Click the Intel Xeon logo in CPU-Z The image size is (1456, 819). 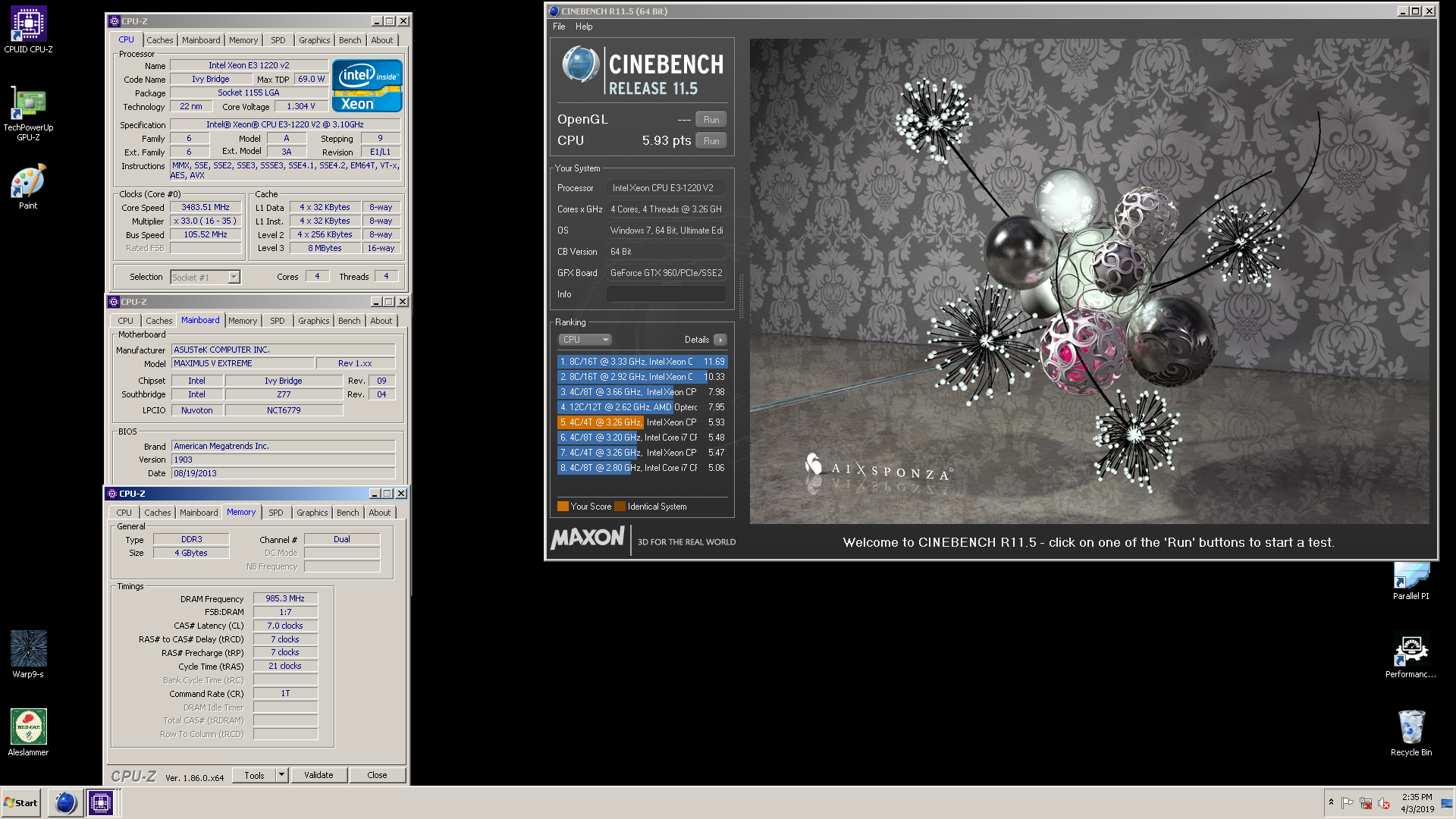click(x=367, y=86)
